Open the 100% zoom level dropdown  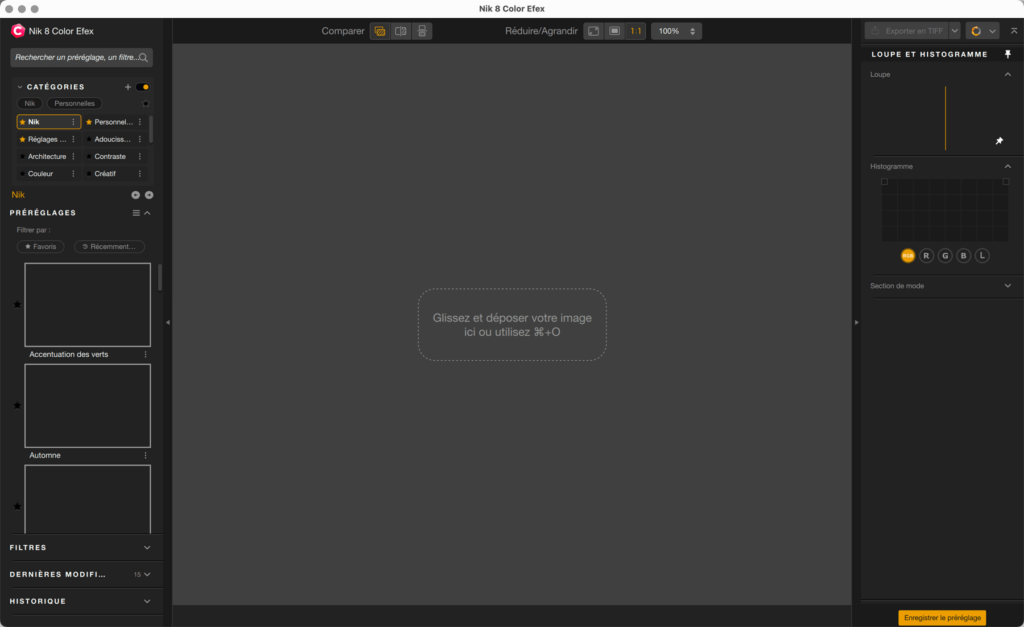tap(677, 31)
